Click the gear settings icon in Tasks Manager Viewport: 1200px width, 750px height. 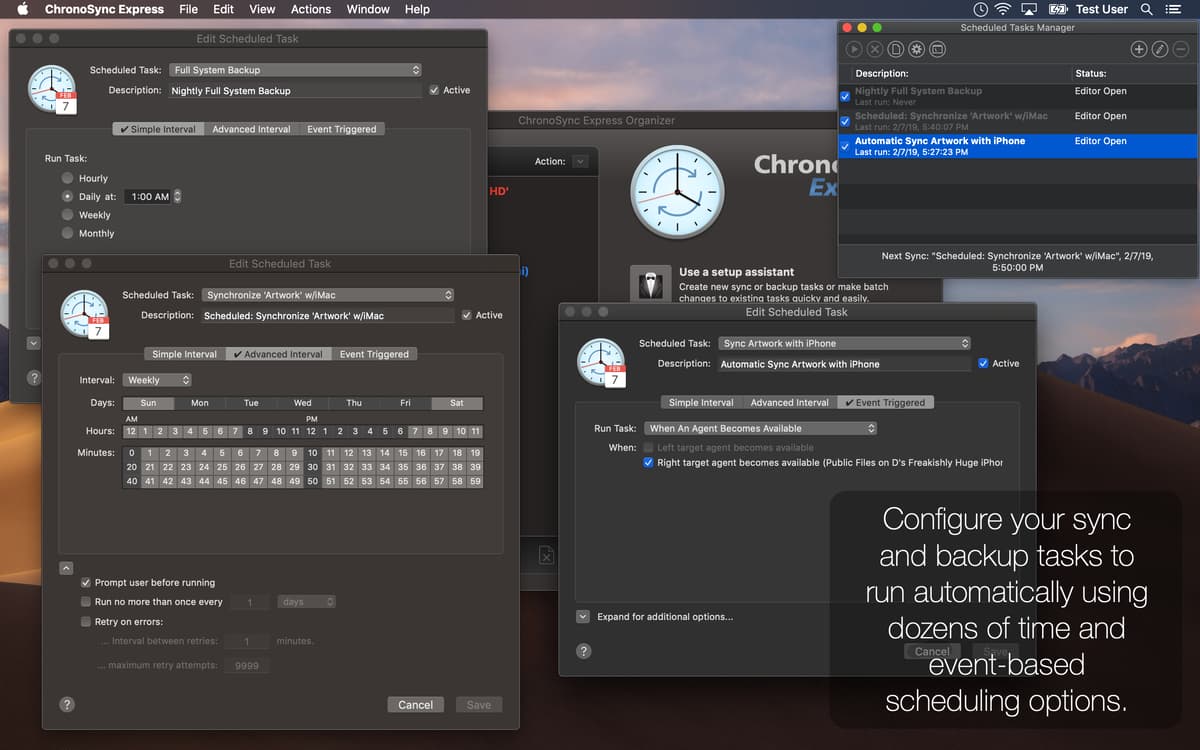point(916,48)
